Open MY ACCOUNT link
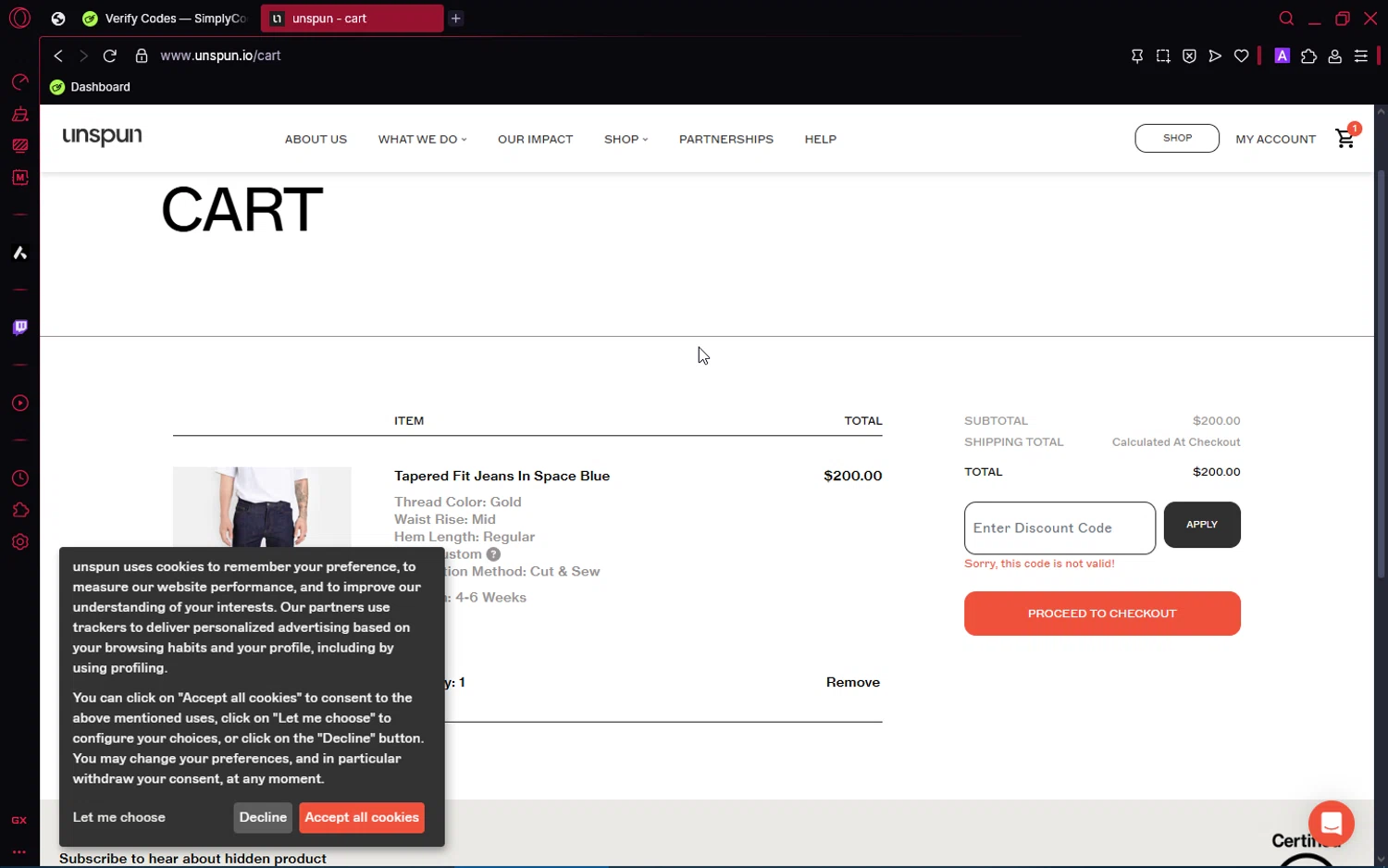Image resolution: width=1388 pixels, height=868 pixels. pos(1275,140)
